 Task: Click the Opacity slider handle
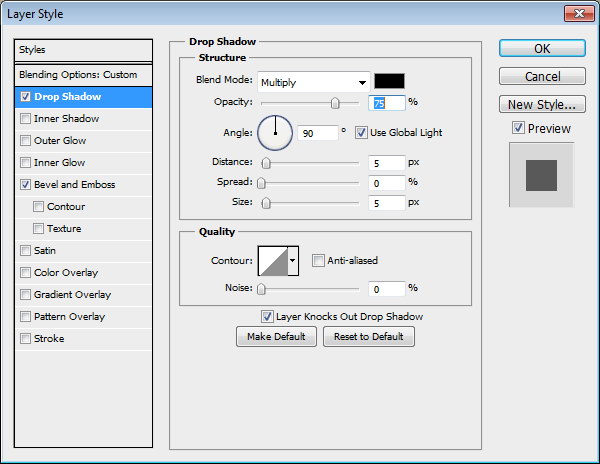335,103
